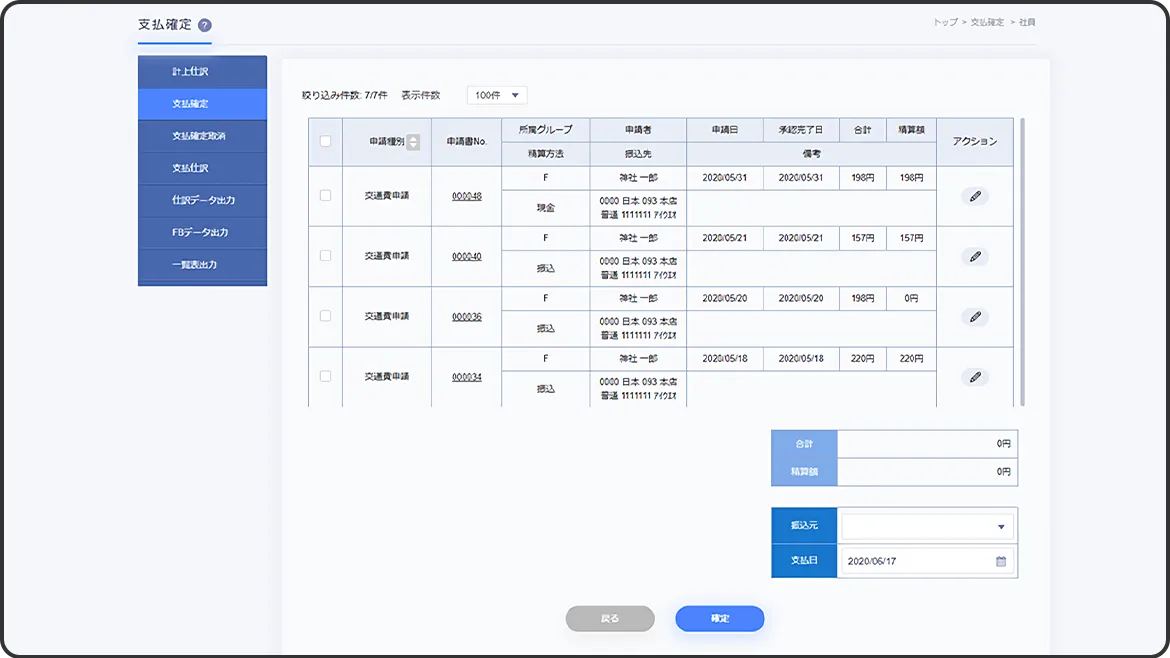
Task: Open application number 000040 link
Action: 466,257
